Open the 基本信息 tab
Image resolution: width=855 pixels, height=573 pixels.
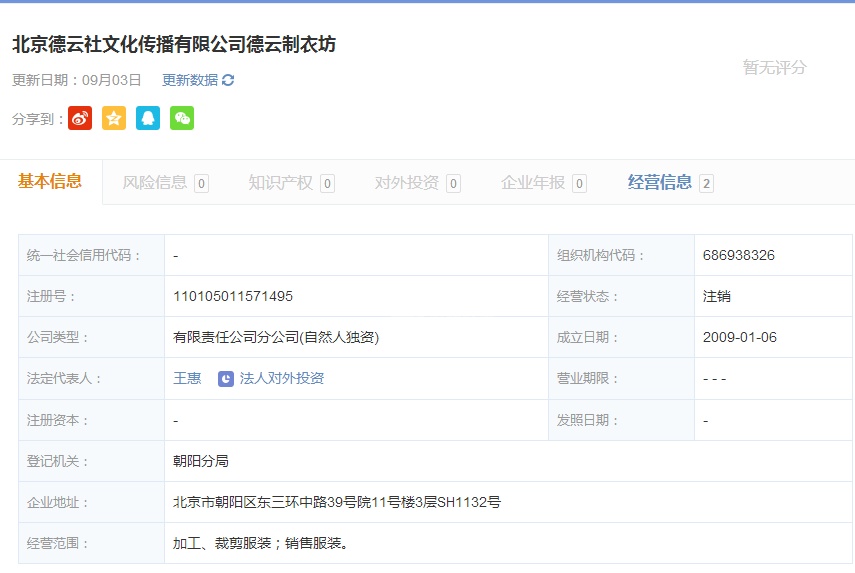(50, 182)
